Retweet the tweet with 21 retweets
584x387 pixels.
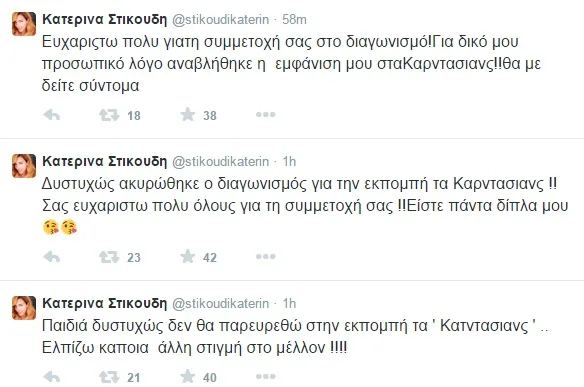(x=109, y=377)
